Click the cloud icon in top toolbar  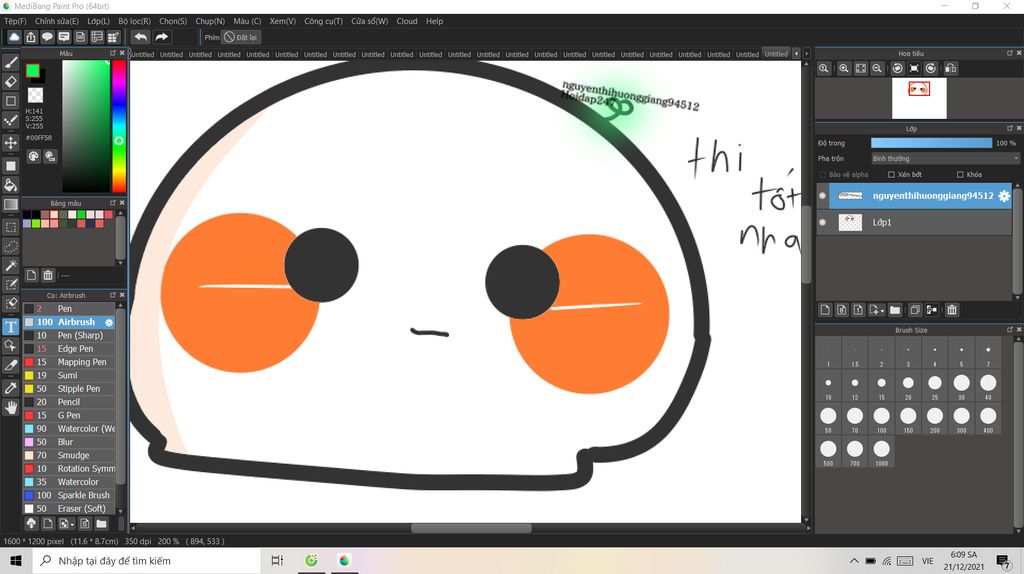[x=14, y=37]
